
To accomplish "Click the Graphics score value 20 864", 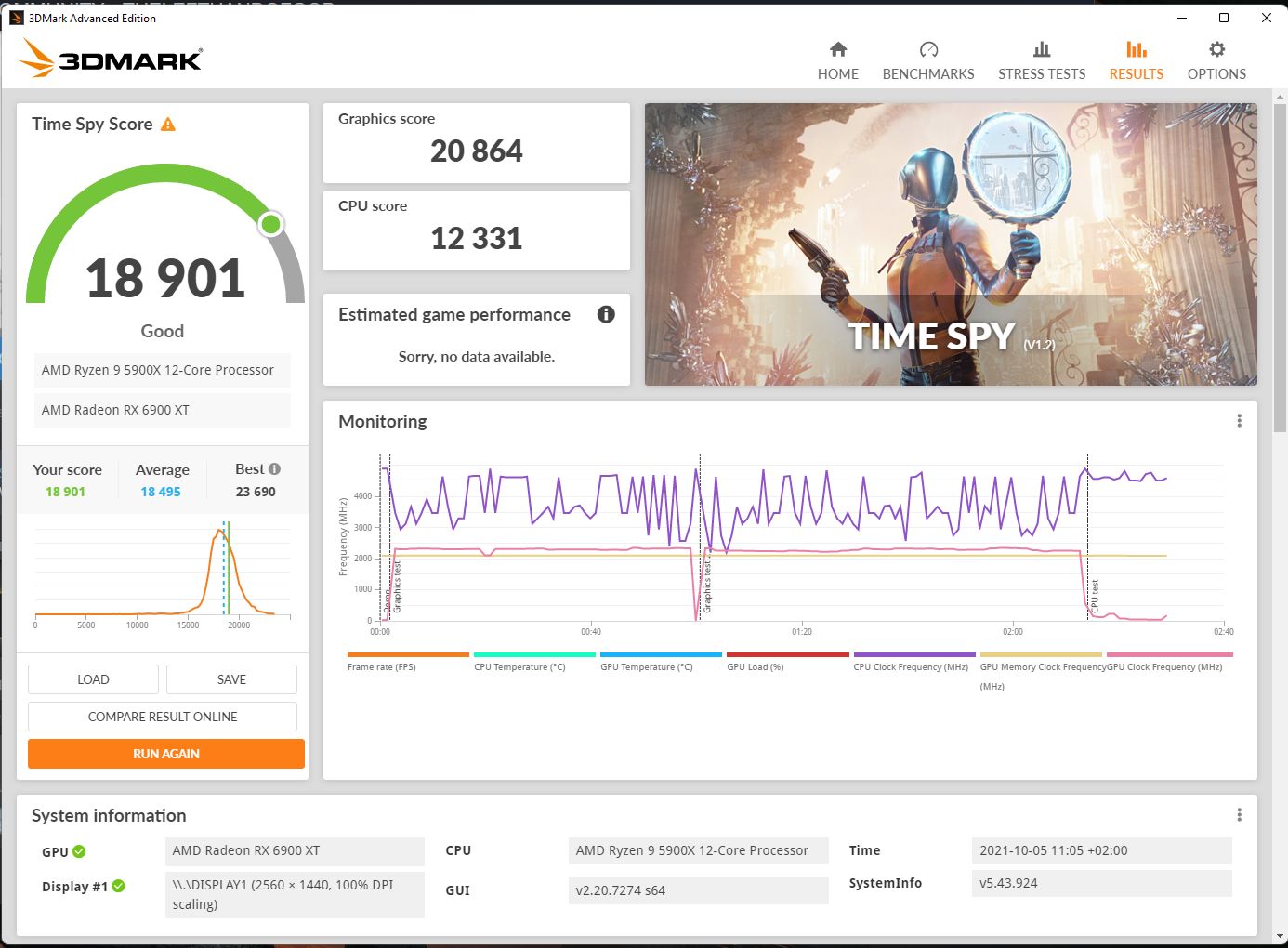I will click(x=477, y=151).
